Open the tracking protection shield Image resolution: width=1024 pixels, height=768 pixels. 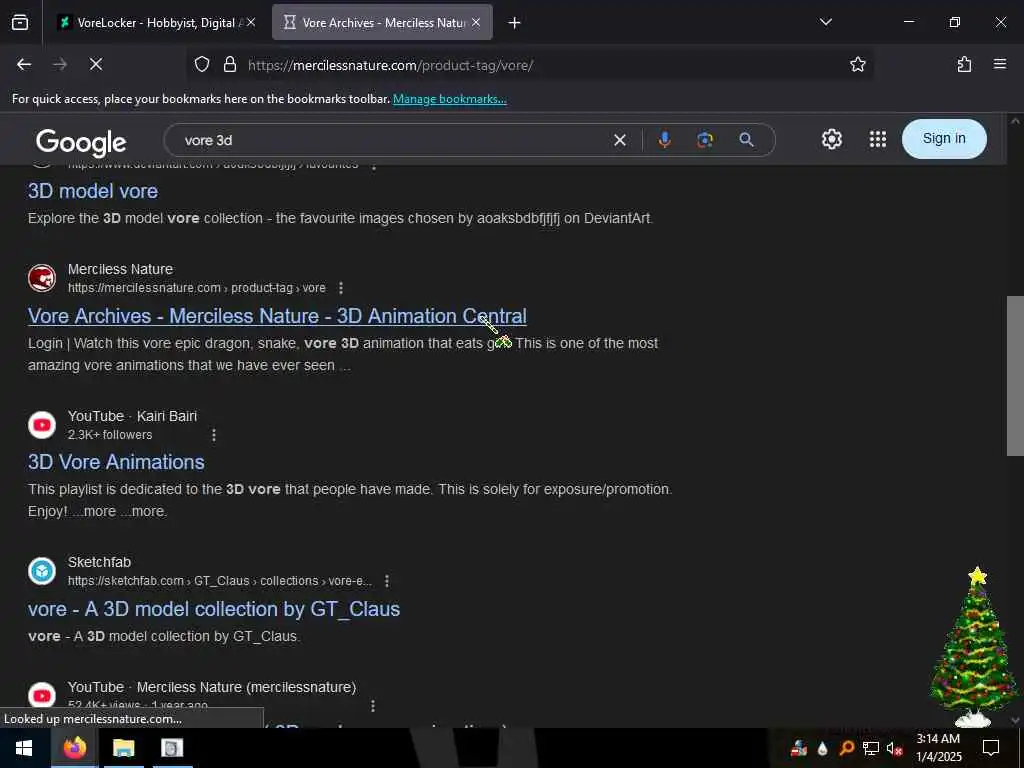202,64
